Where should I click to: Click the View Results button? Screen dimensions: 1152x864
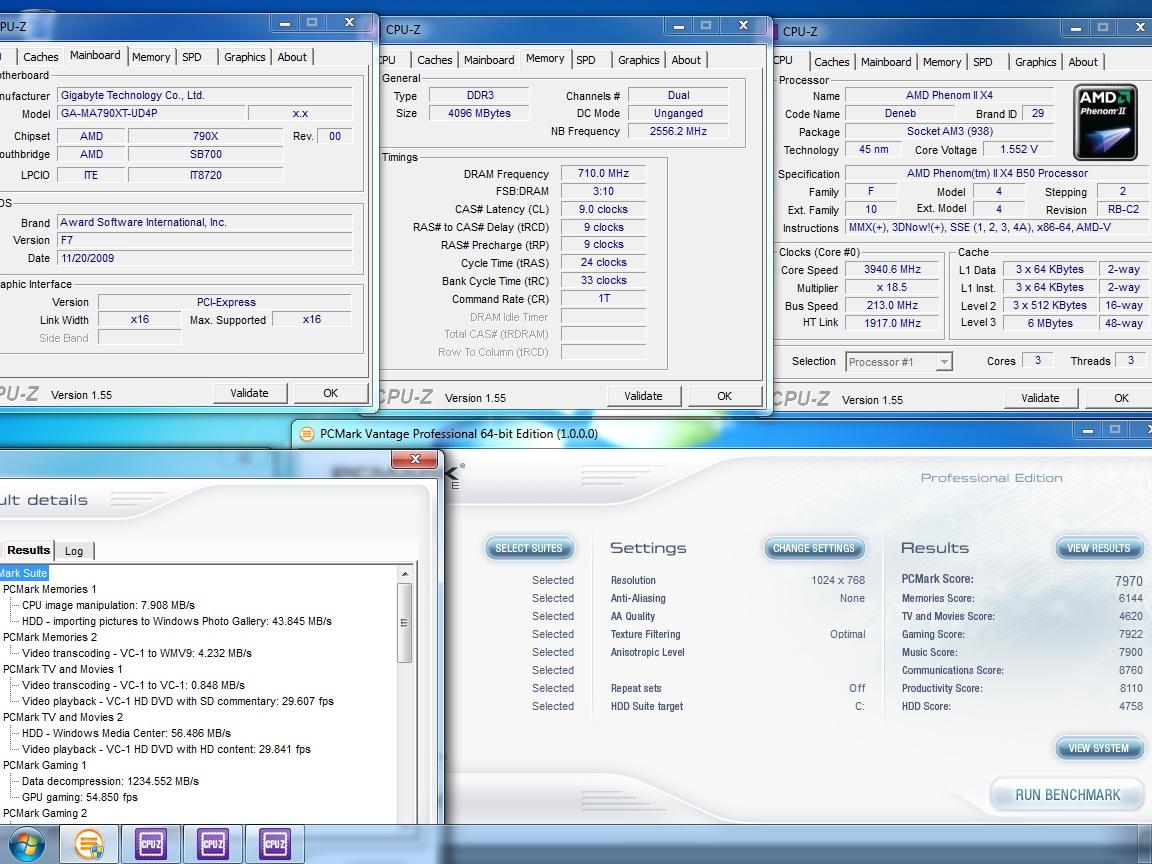pos(1099,548)
